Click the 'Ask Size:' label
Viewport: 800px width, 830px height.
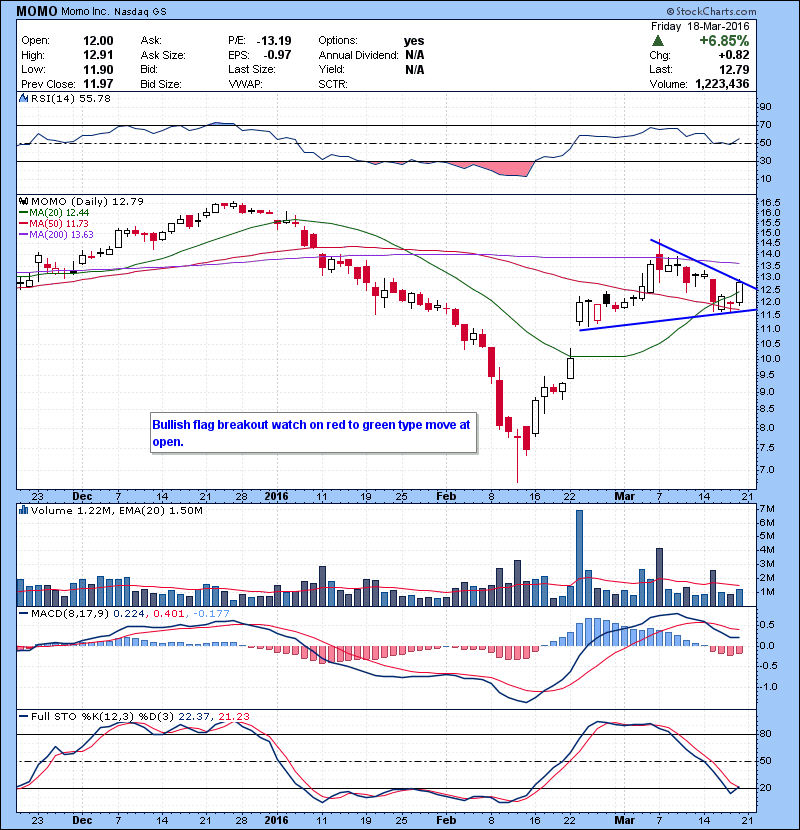(x=163, y=55)
